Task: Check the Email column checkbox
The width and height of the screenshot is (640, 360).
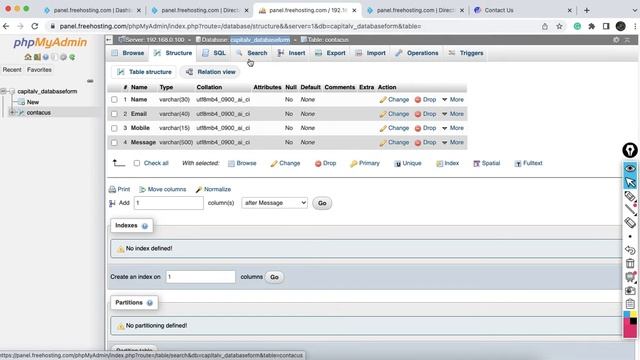Action: (x=114, y=114)
